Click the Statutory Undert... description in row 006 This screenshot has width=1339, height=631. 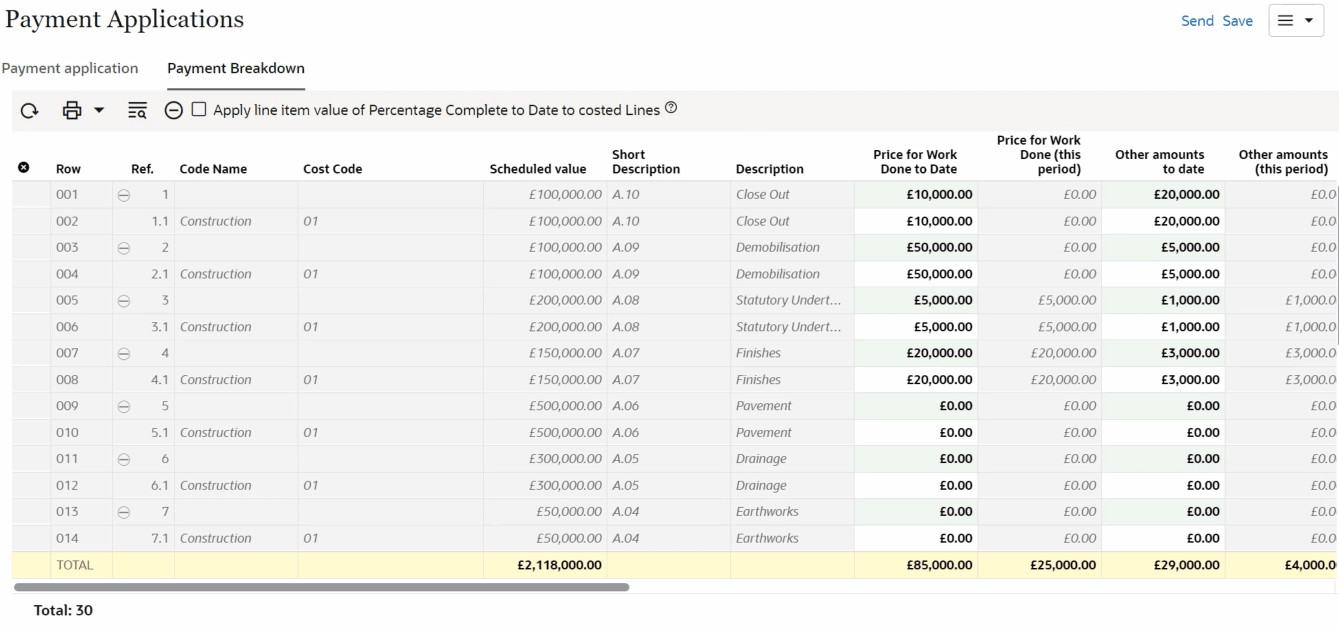[786, 327]
